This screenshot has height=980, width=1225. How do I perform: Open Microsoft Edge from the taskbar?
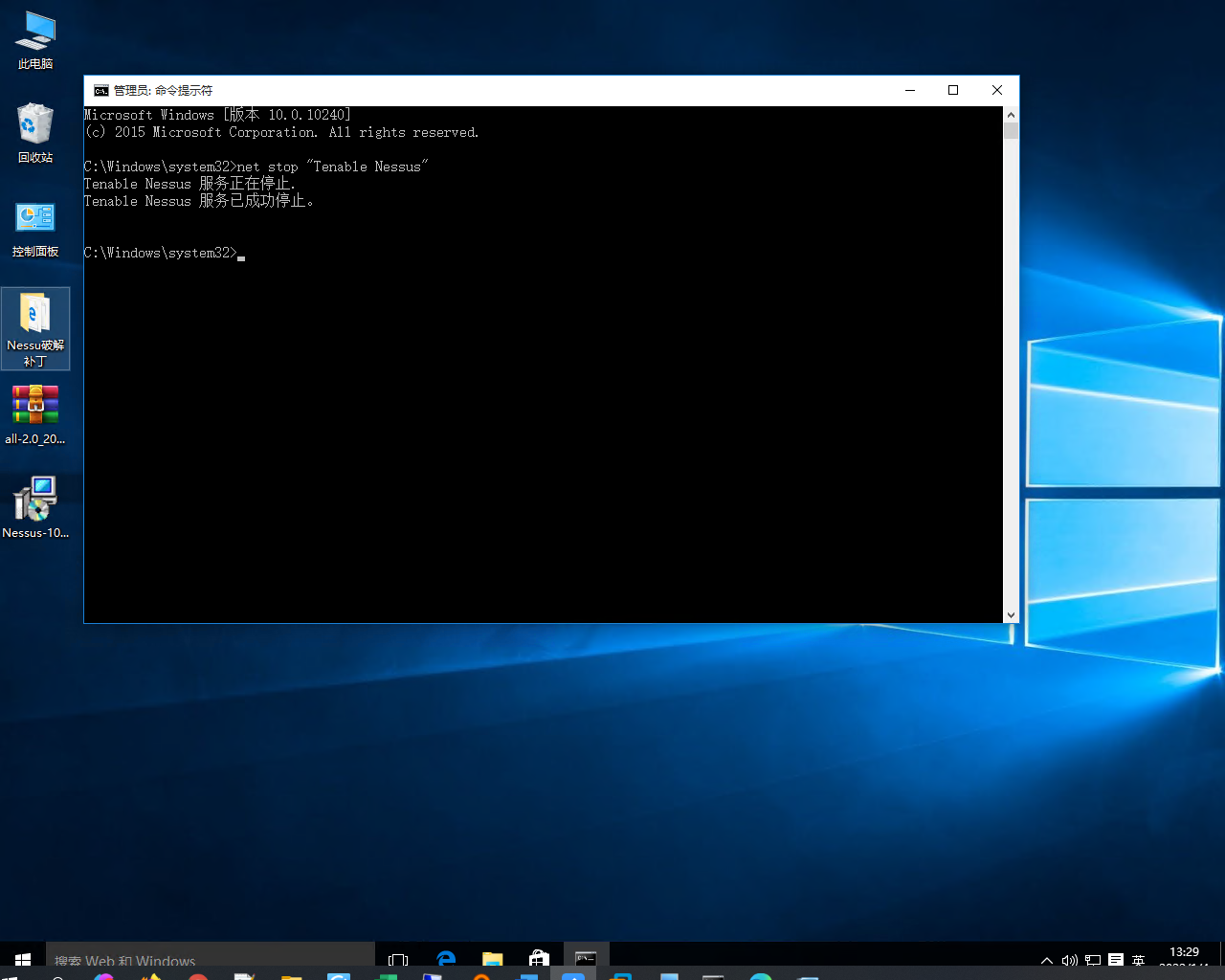(445, 959)
